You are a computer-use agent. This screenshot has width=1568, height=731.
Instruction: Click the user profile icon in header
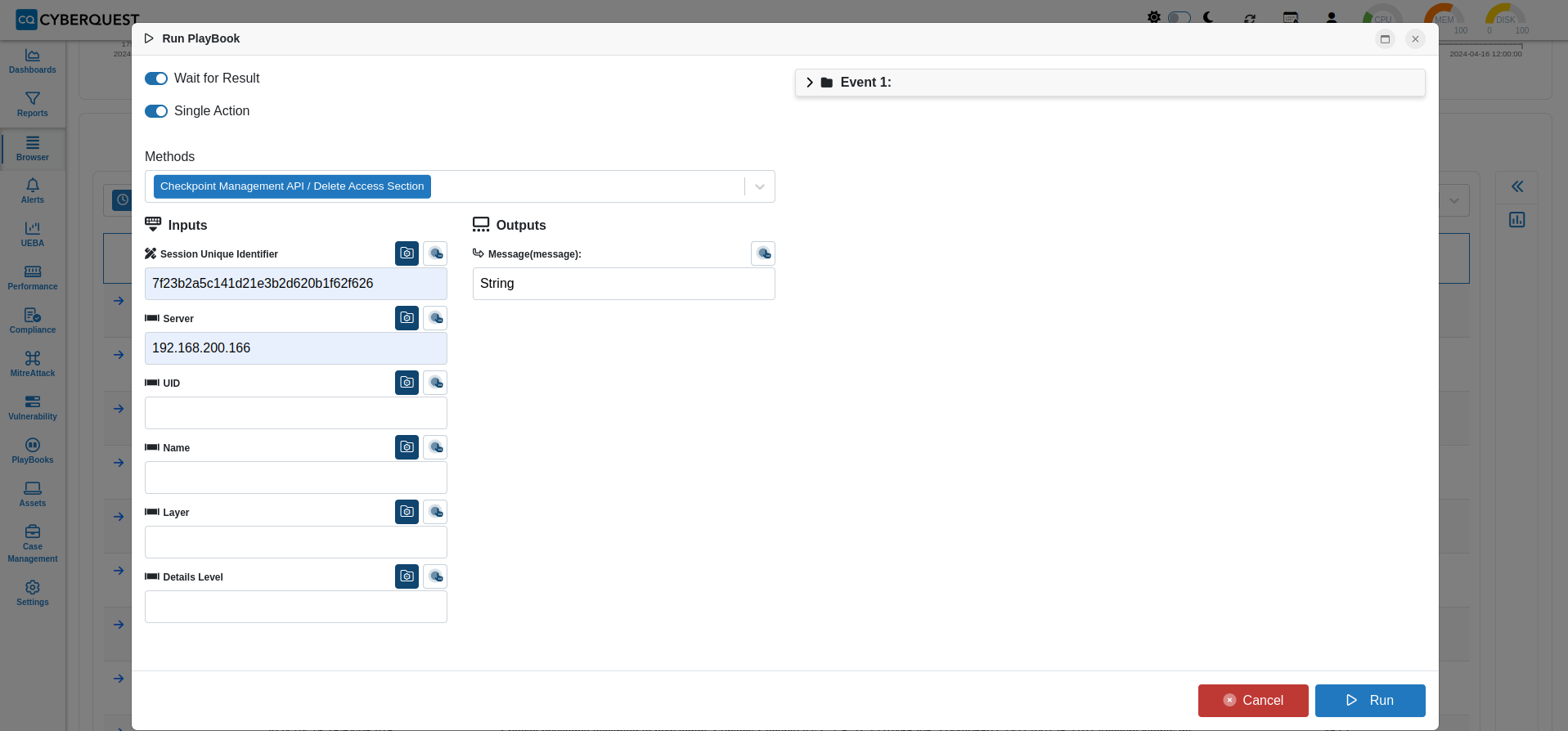1332,17
